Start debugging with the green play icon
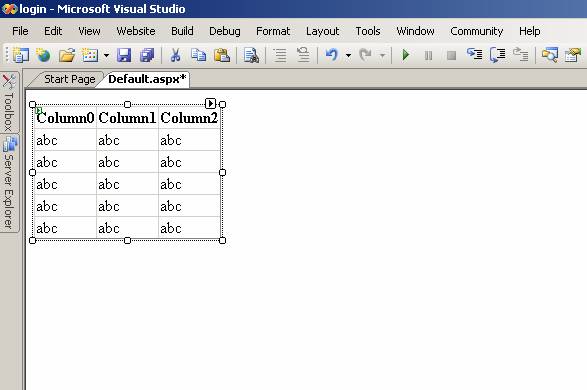The width and height of the screenshot is (587, 390). pos(405,55)
